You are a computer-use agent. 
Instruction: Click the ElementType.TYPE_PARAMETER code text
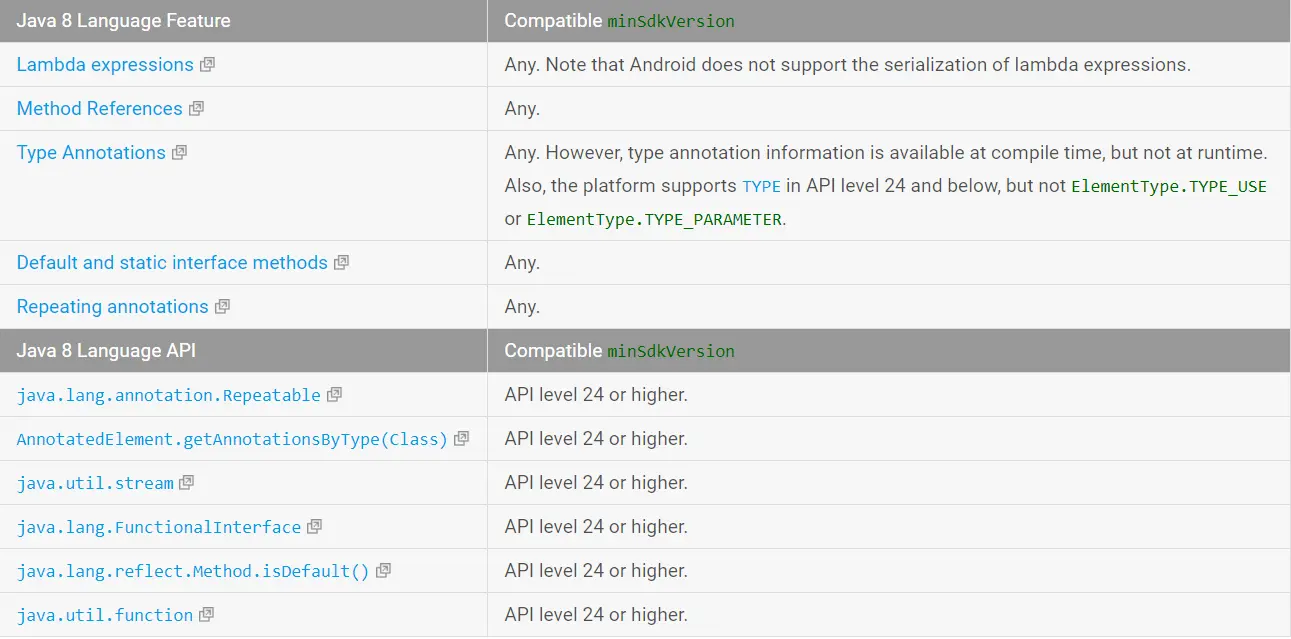(654, 219)
